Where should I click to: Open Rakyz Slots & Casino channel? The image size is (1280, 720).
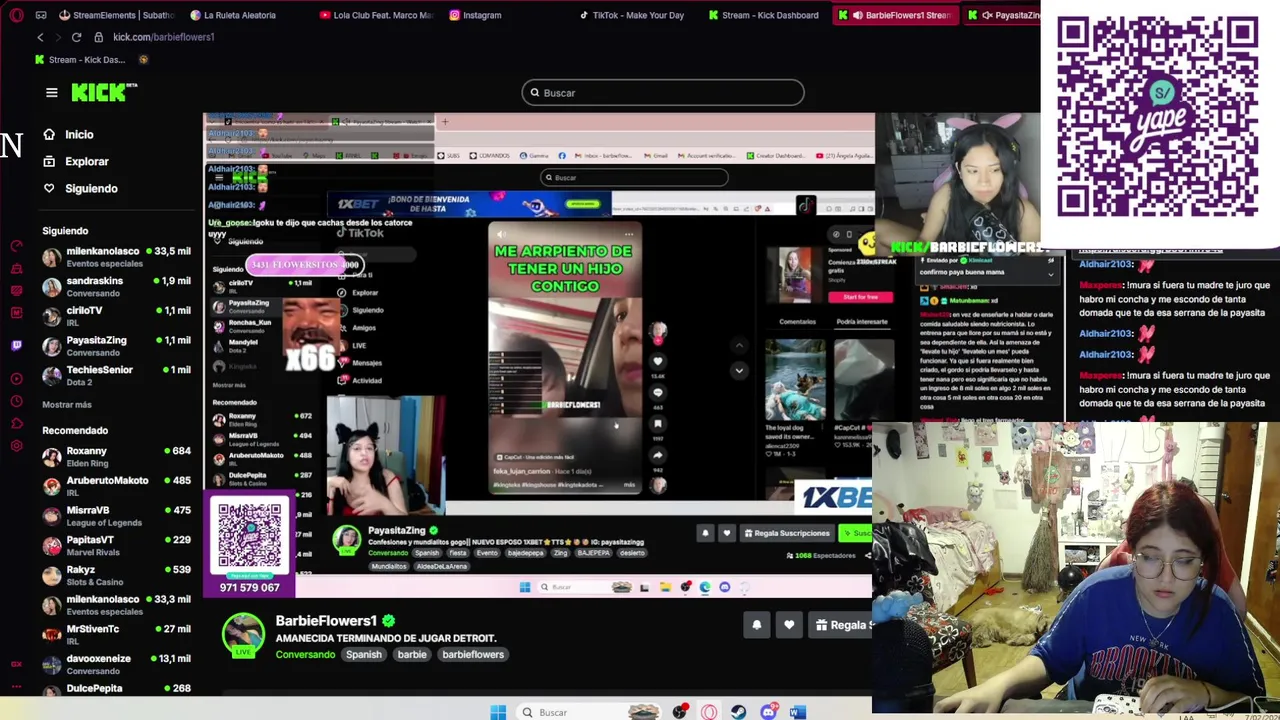point(116,575)
